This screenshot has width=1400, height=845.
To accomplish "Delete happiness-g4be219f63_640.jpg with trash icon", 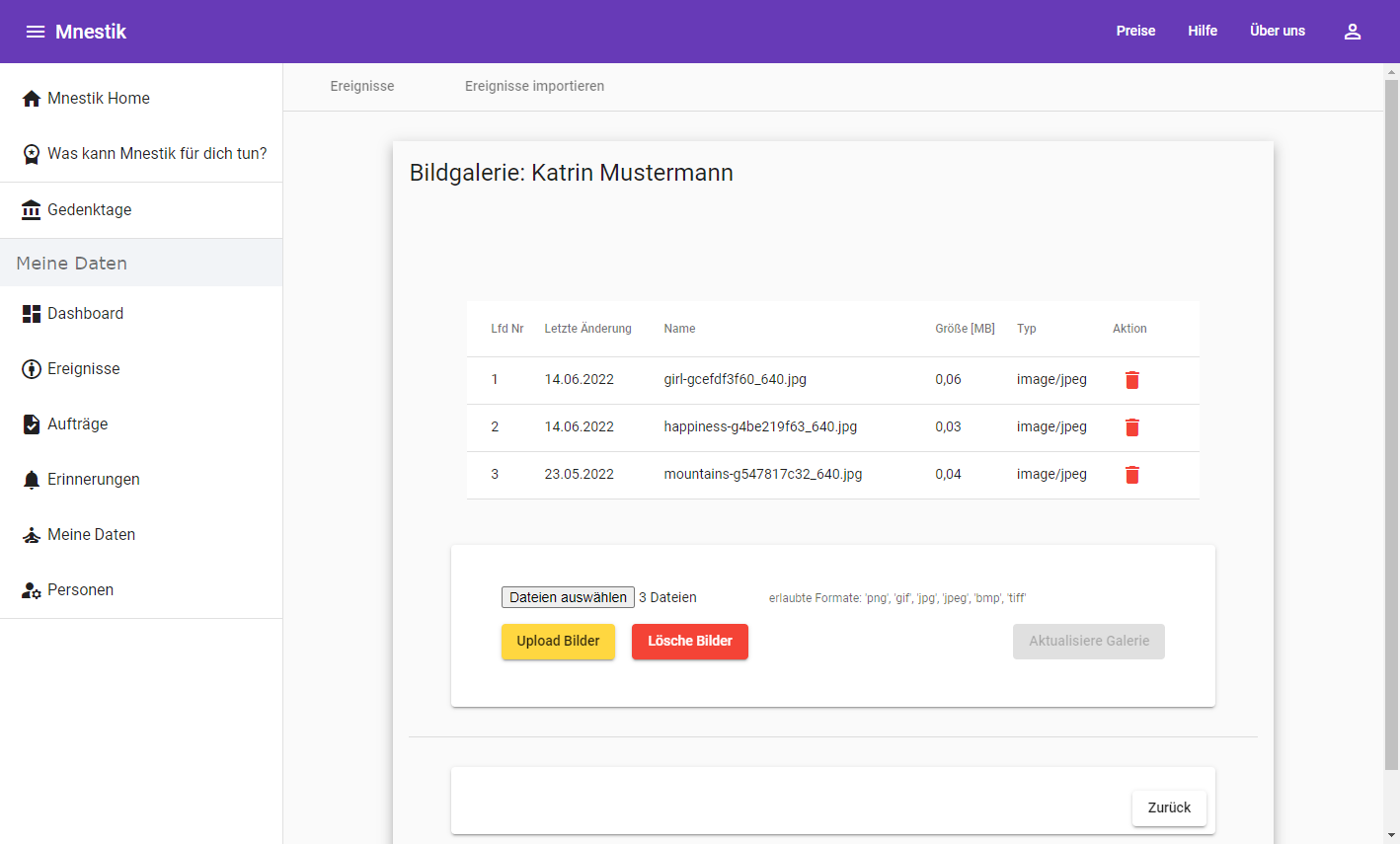I will pos(1131,427).
